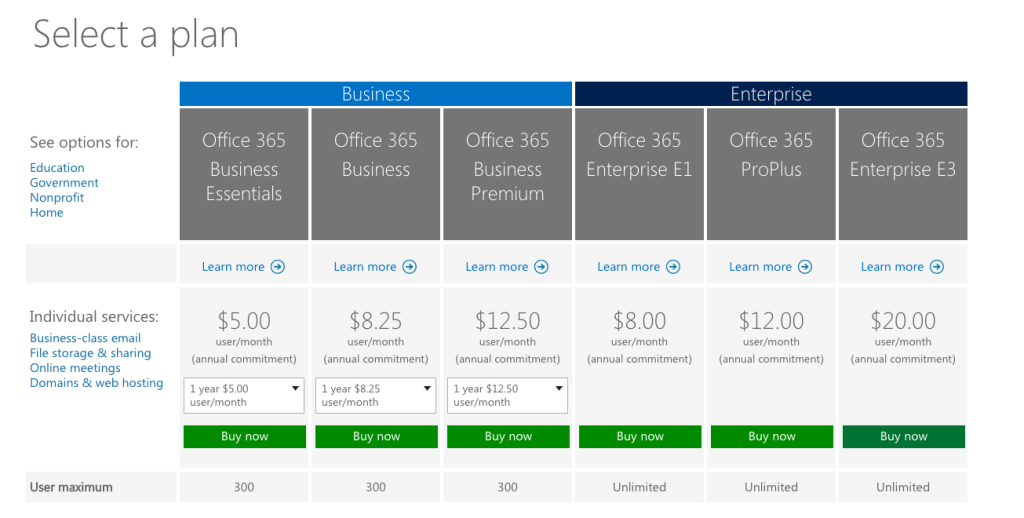
Task: Click the $20.00 price text
Action: [903, 321]
